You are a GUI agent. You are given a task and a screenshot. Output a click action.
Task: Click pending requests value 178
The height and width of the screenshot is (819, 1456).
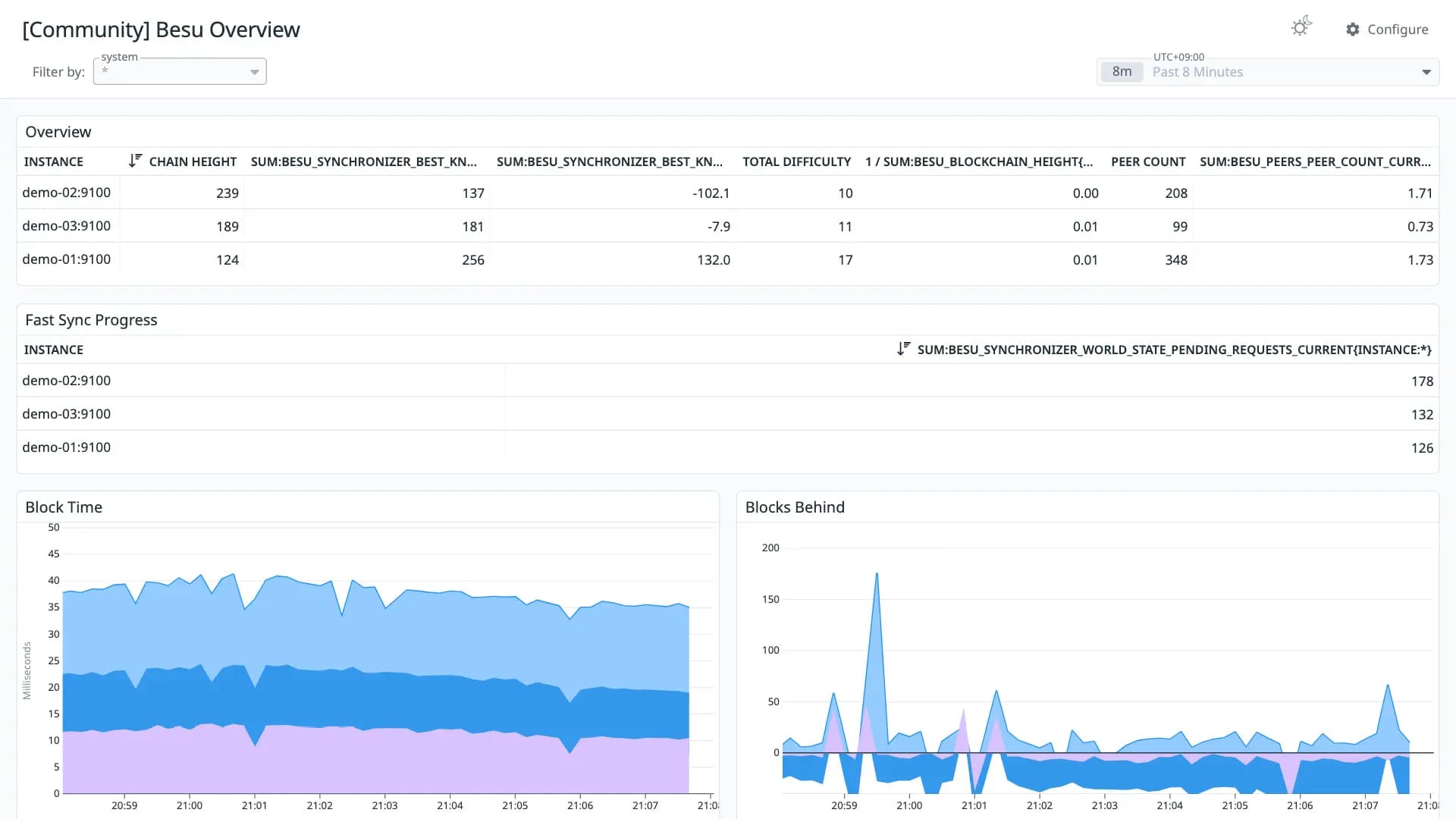1422,381
